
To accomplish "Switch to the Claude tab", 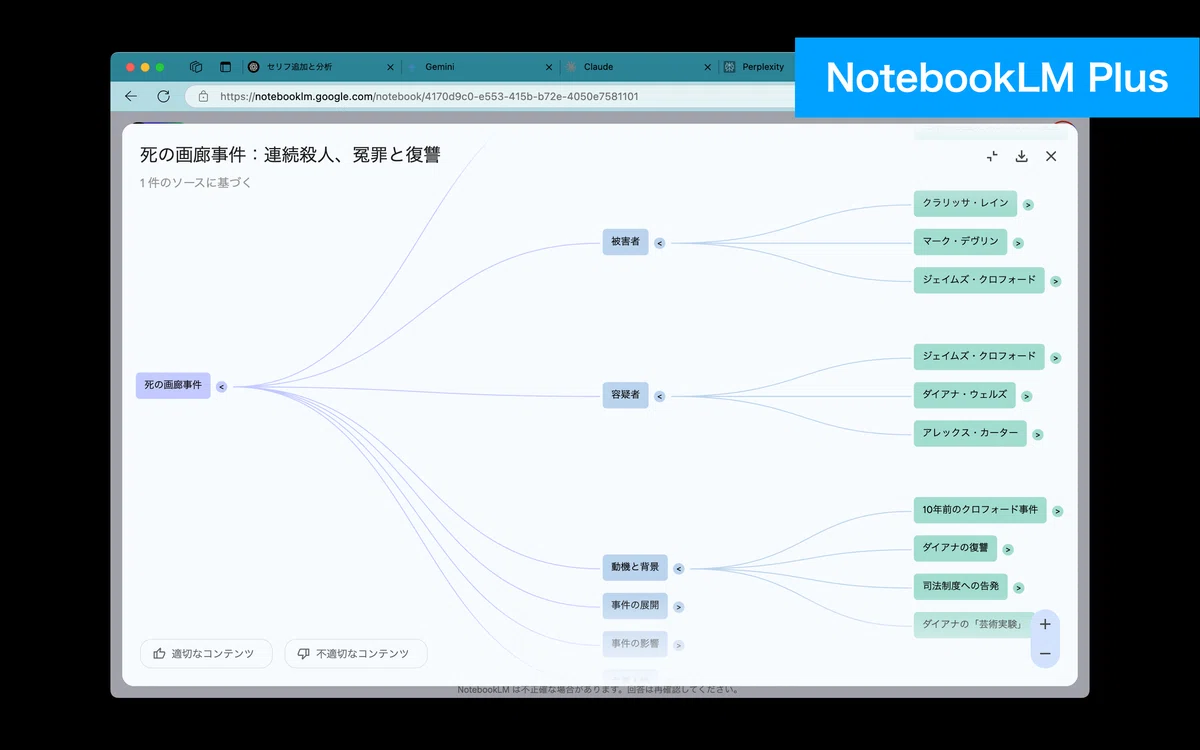I will pyautogui.click(x=636, y=67).
